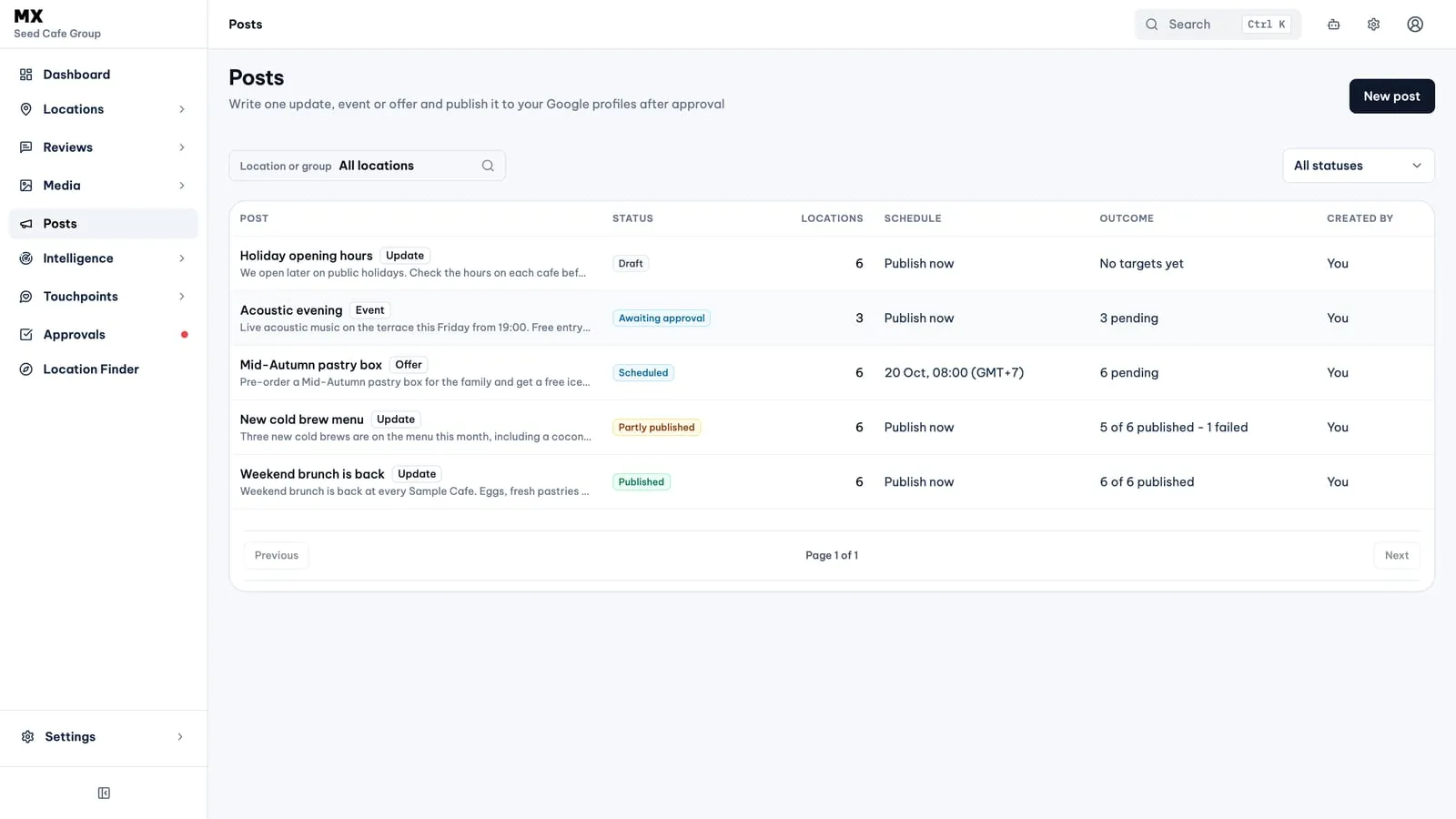Open the New cold brew menu post
The image size is (1456, 819).
click(302, 420)
